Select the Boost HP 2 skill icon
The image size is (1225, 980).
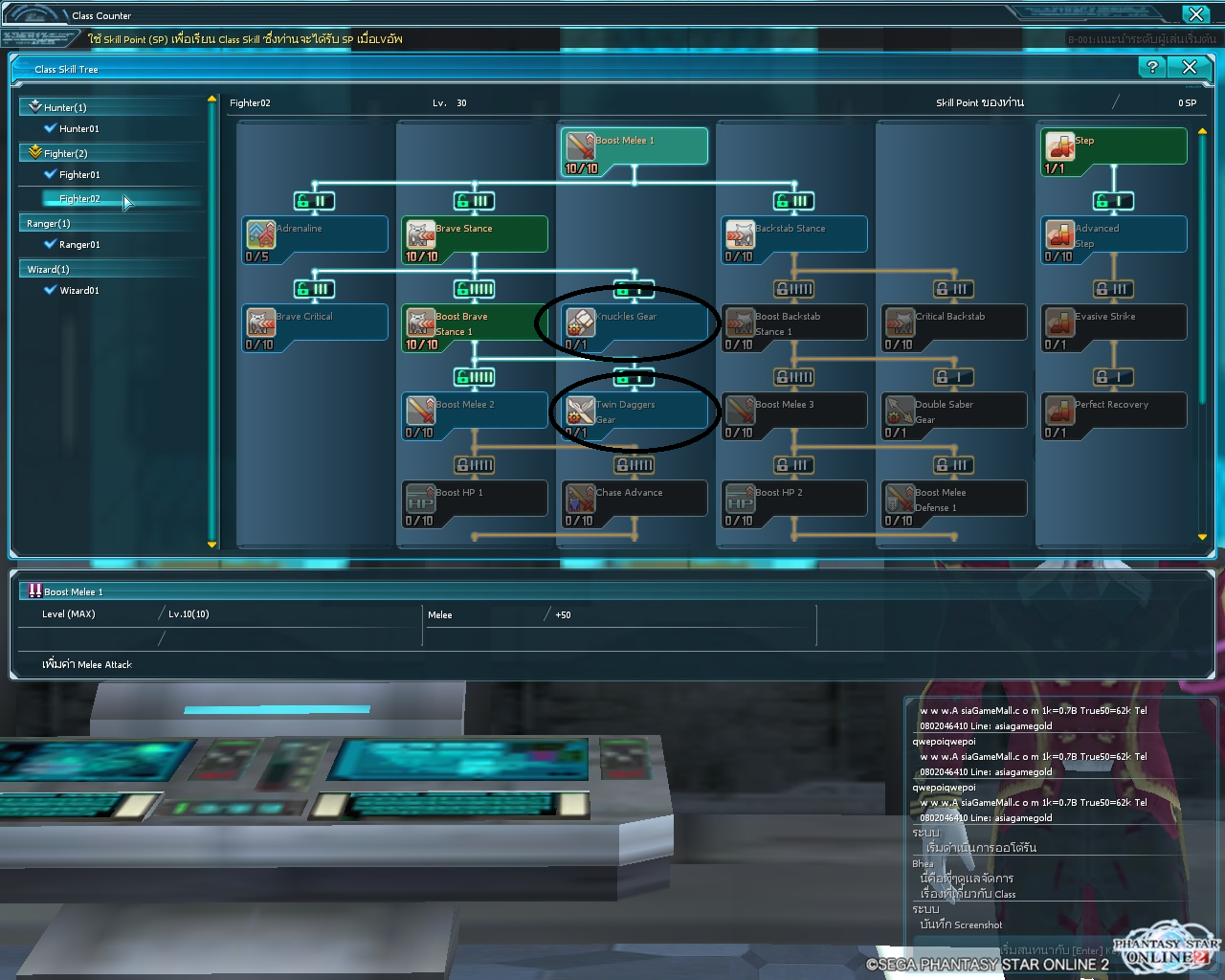(x=741, y=498)
